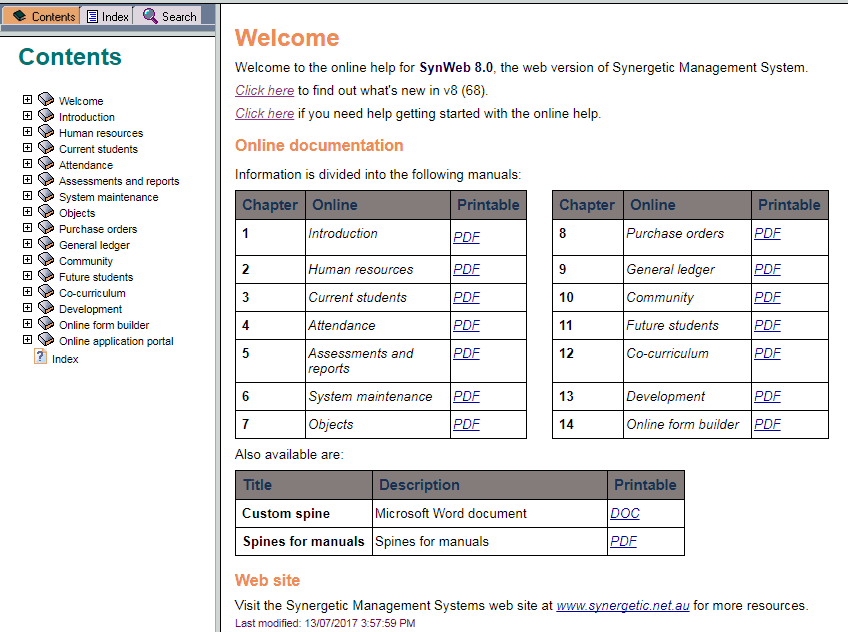Open Click here link for what's new in v8
Viewport: 848px width, 632px height.
pos(264,90)
